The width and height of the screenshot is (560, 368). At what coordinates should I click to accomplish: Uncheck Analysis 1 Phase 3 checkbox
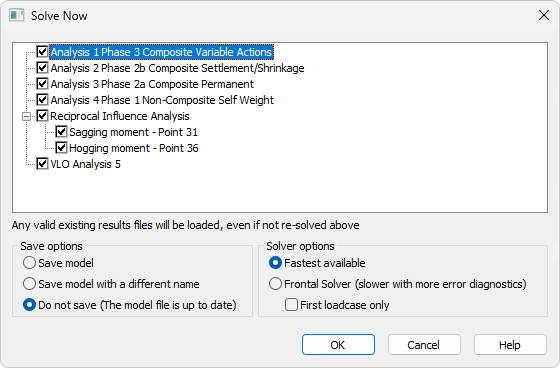point(42,52)
